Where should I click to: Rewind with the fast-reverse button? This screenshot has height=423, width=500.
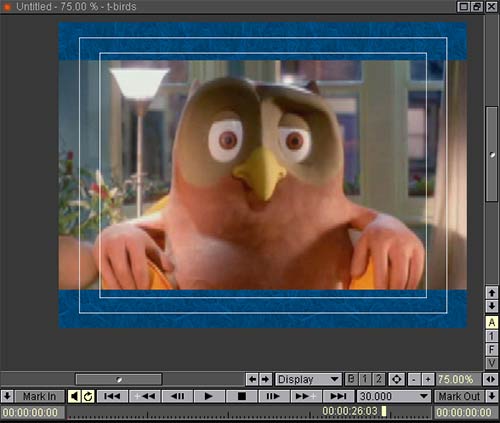(x=144, y=396)
